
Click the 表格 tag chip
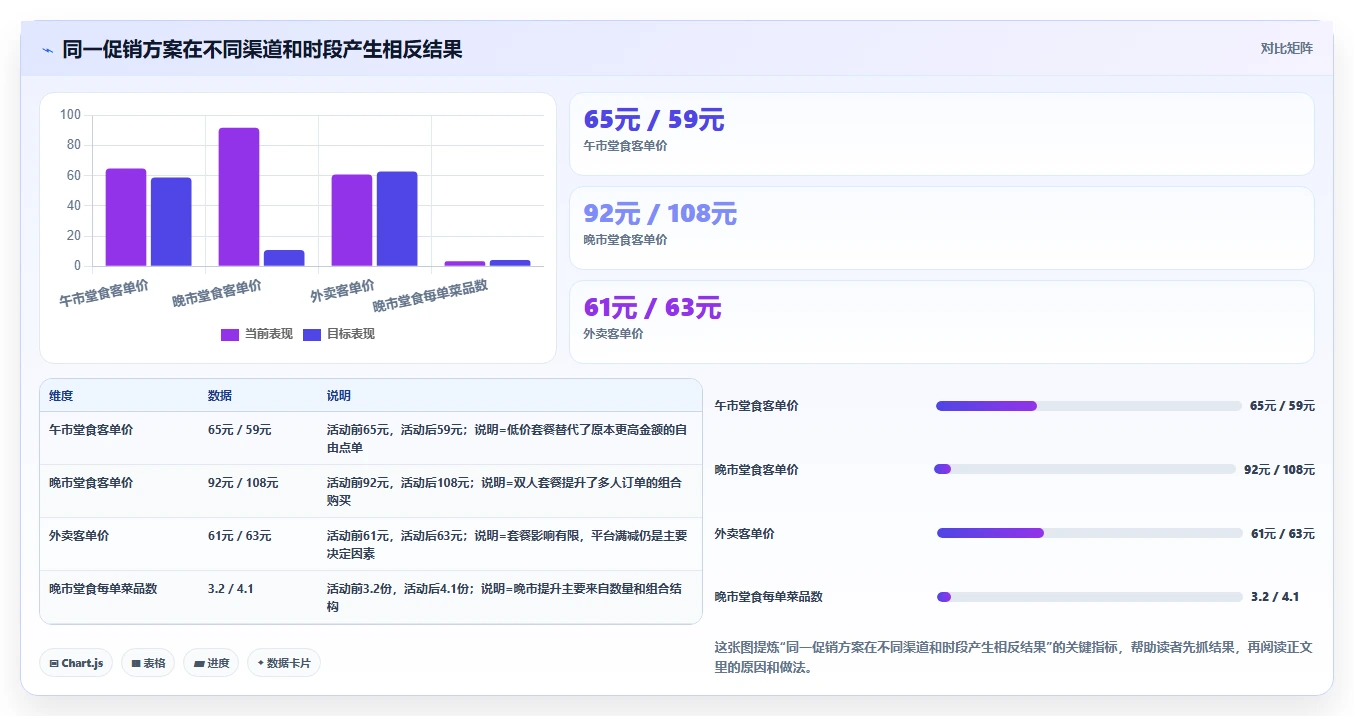pos(148,663)
